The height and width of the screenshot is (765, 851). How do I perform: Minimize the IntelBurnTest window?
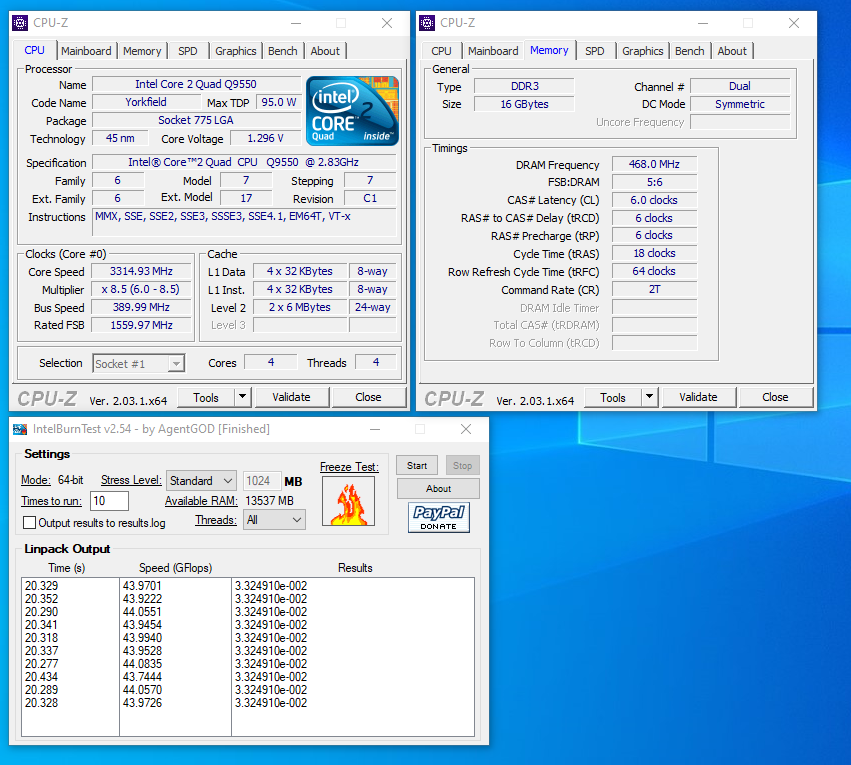(x=374, y=429)
